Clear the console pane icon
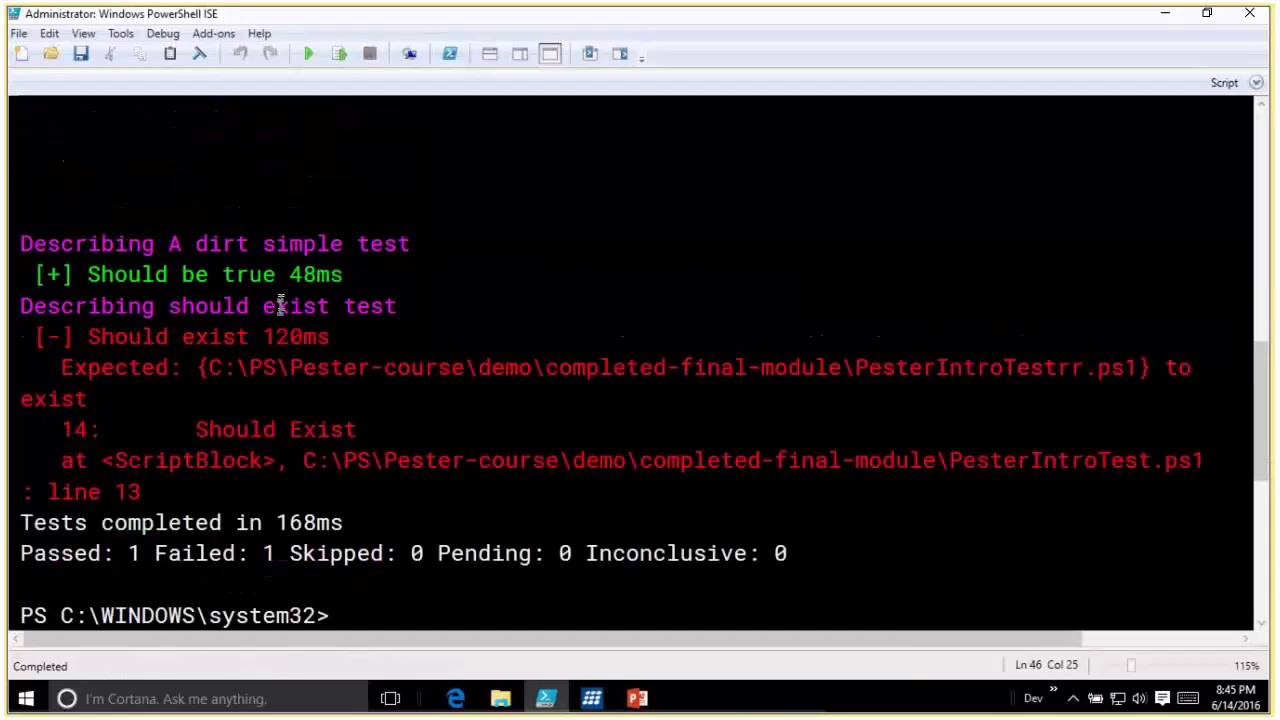This screenshot has width=1280, height=720. pyautogui.click(x=200, y=54)
